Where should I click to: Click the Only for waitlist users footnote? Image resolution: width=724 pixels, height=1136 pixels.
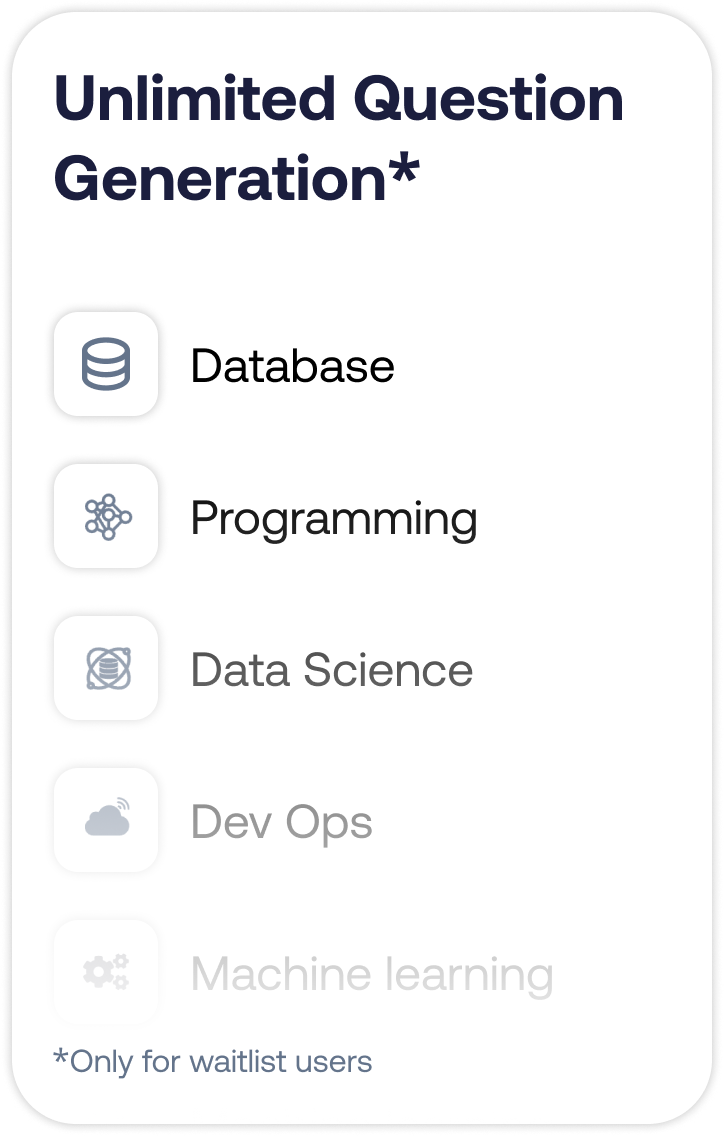pos(212,1061)
